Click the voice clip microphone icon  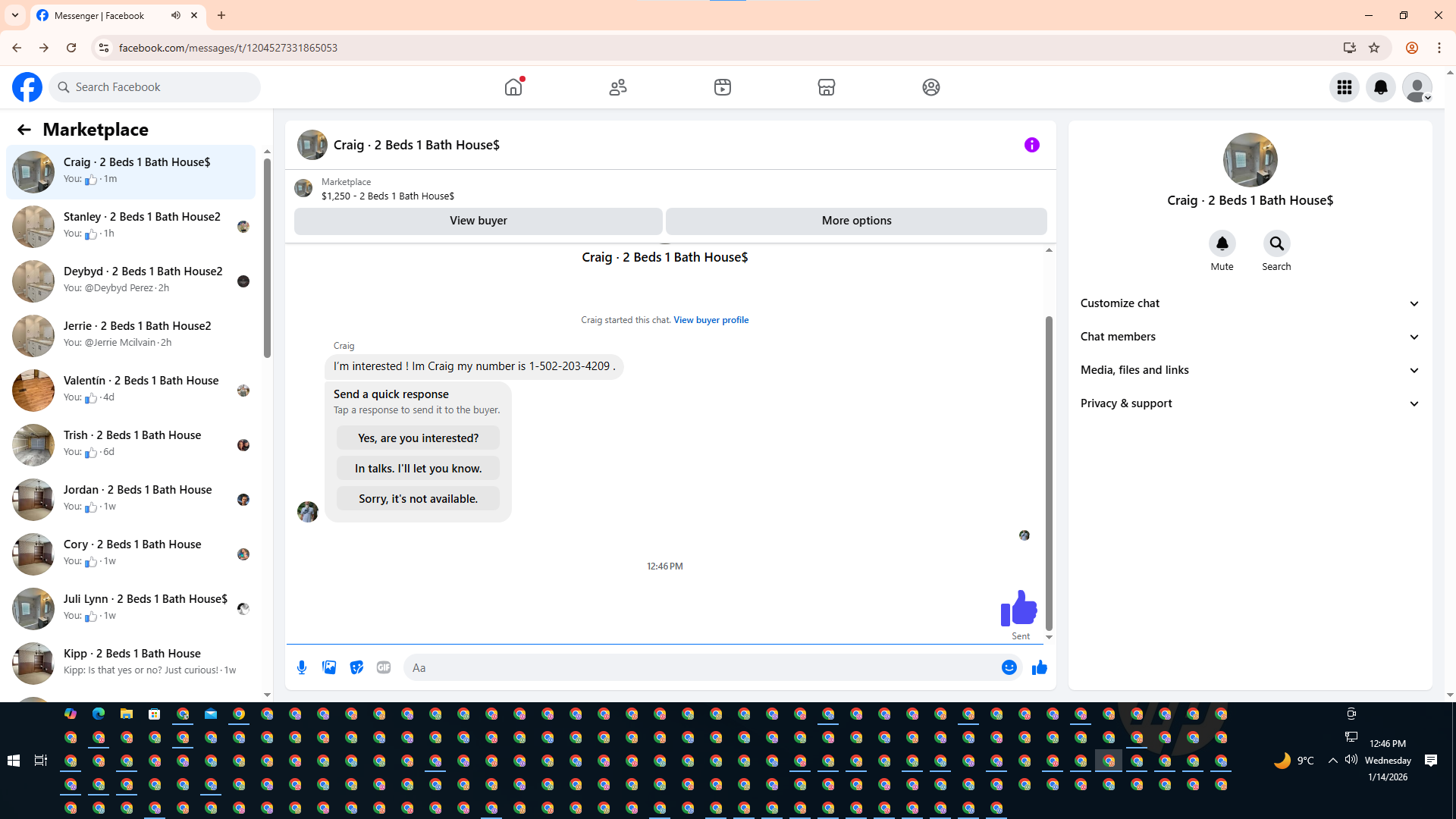(x=302, y=667)
